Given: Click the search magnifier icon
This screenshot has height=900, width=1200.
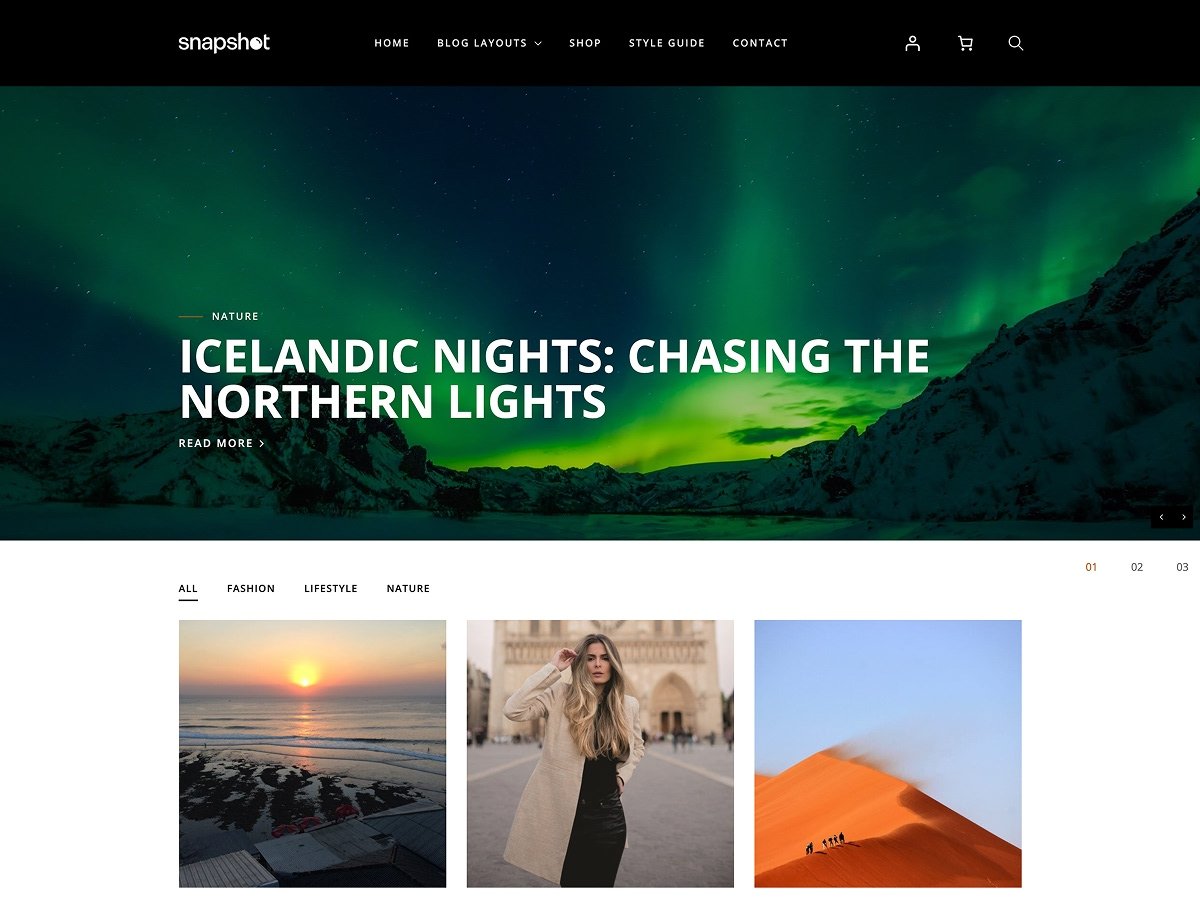Looking at the screenshot, I should 1016,43.
